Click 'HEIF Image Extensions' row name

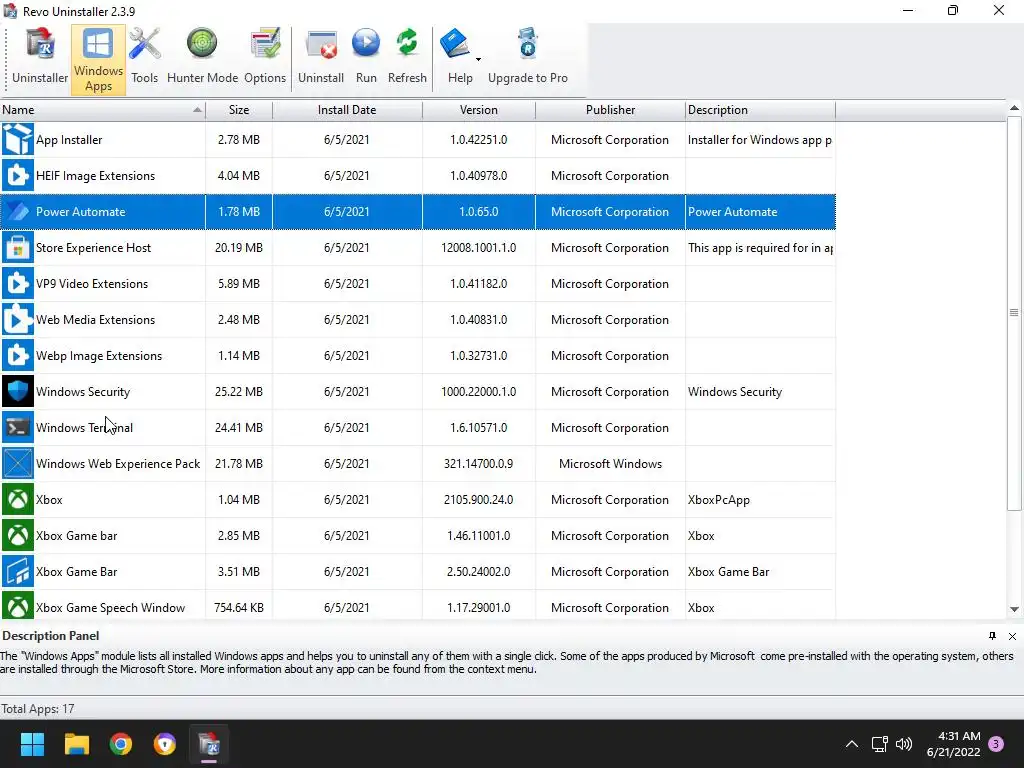click(95, 176)
